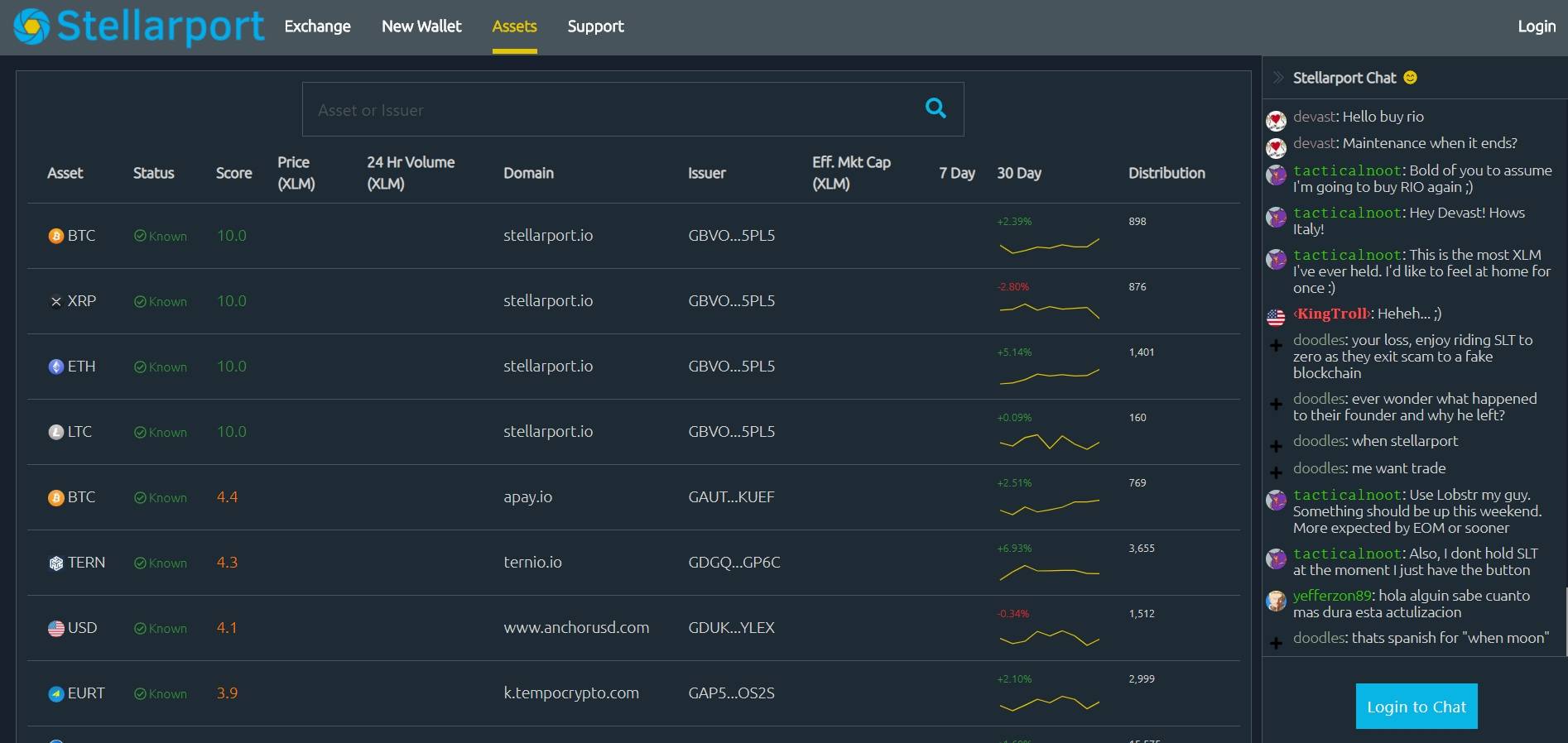Click the ETH 30-day sparkline chart
Image resolution: width=1568 pixels, height=743 pixels.
1049,376
